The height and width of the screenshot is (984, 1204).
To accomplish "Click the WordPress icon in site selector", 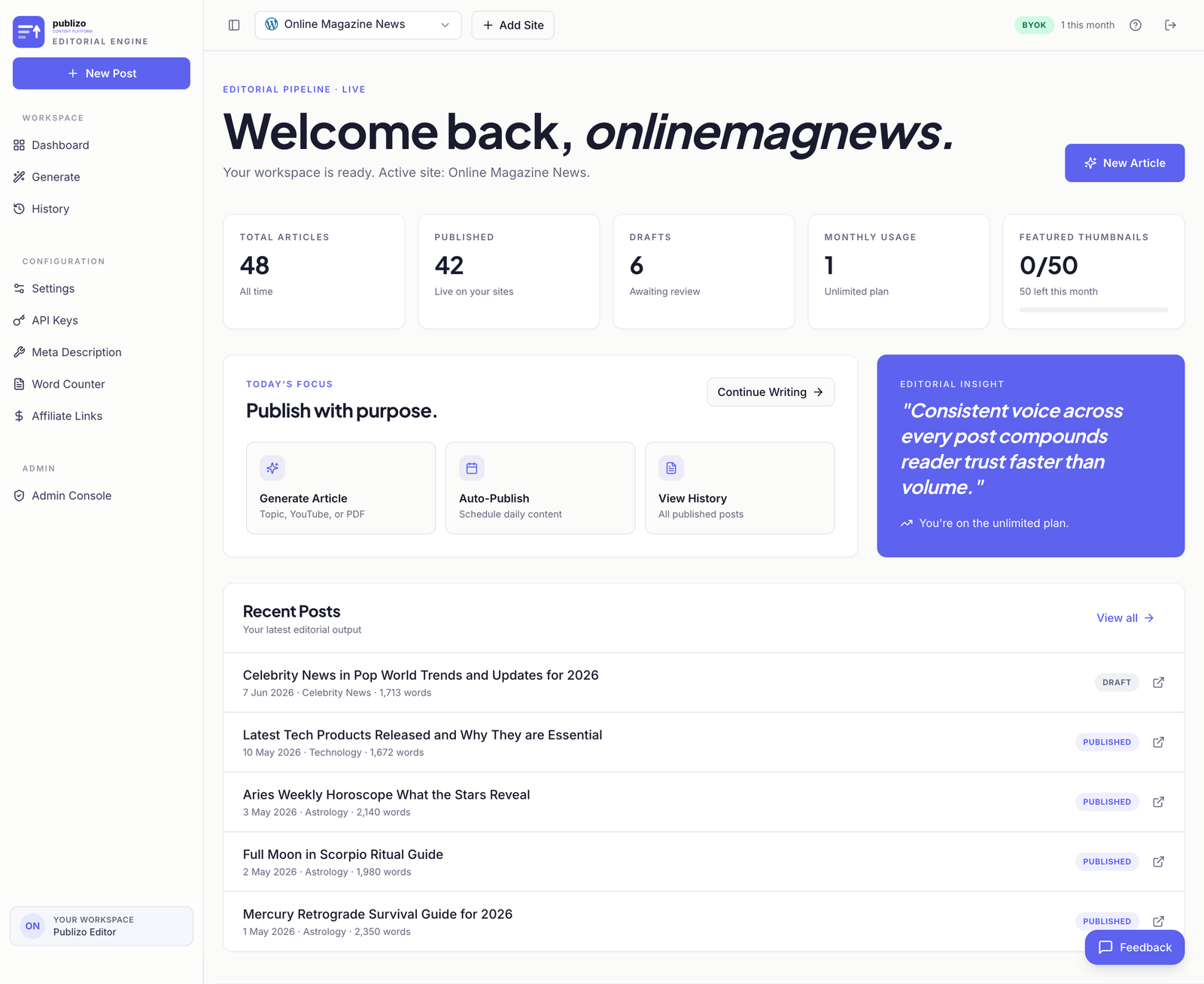I will (272, 24).
